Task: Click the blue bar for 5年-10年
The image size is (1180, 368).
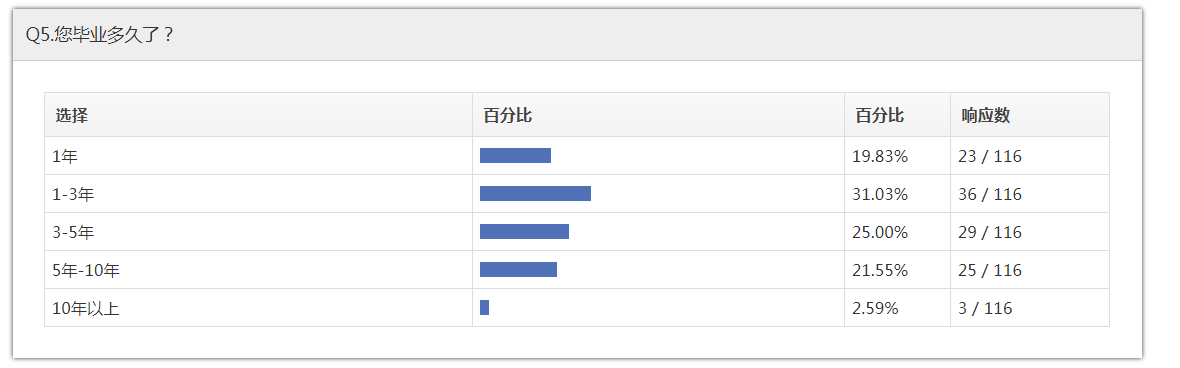Action: (x=519, y=269)
